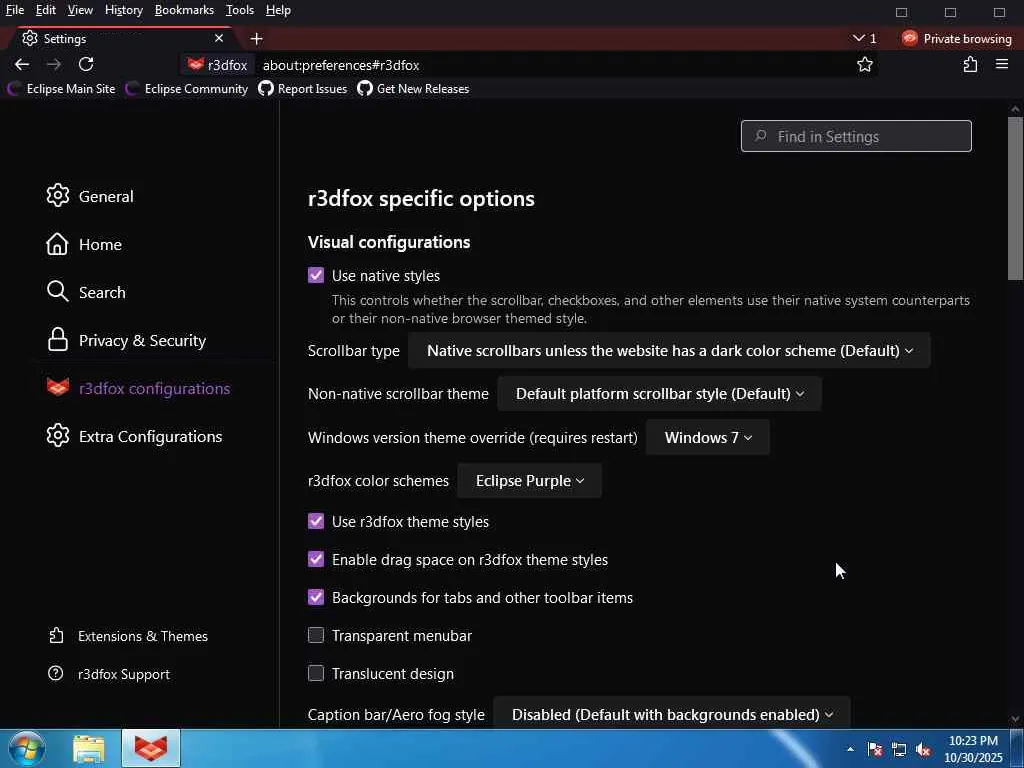Open Extensions & Themes link
The width and height of the screenshot is (1024, 768).
coord(129,636)
